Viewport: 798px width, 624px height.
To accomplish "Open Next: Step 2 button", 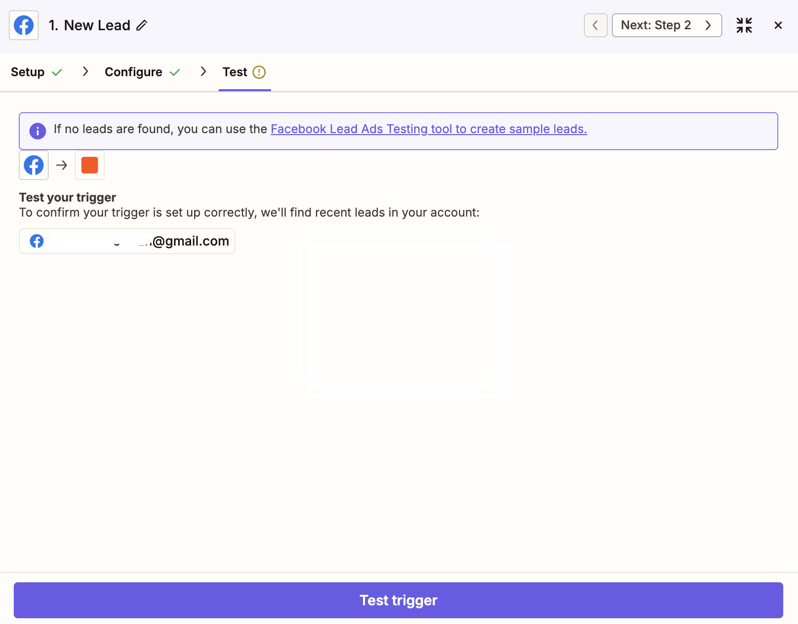I will point(666,25).
